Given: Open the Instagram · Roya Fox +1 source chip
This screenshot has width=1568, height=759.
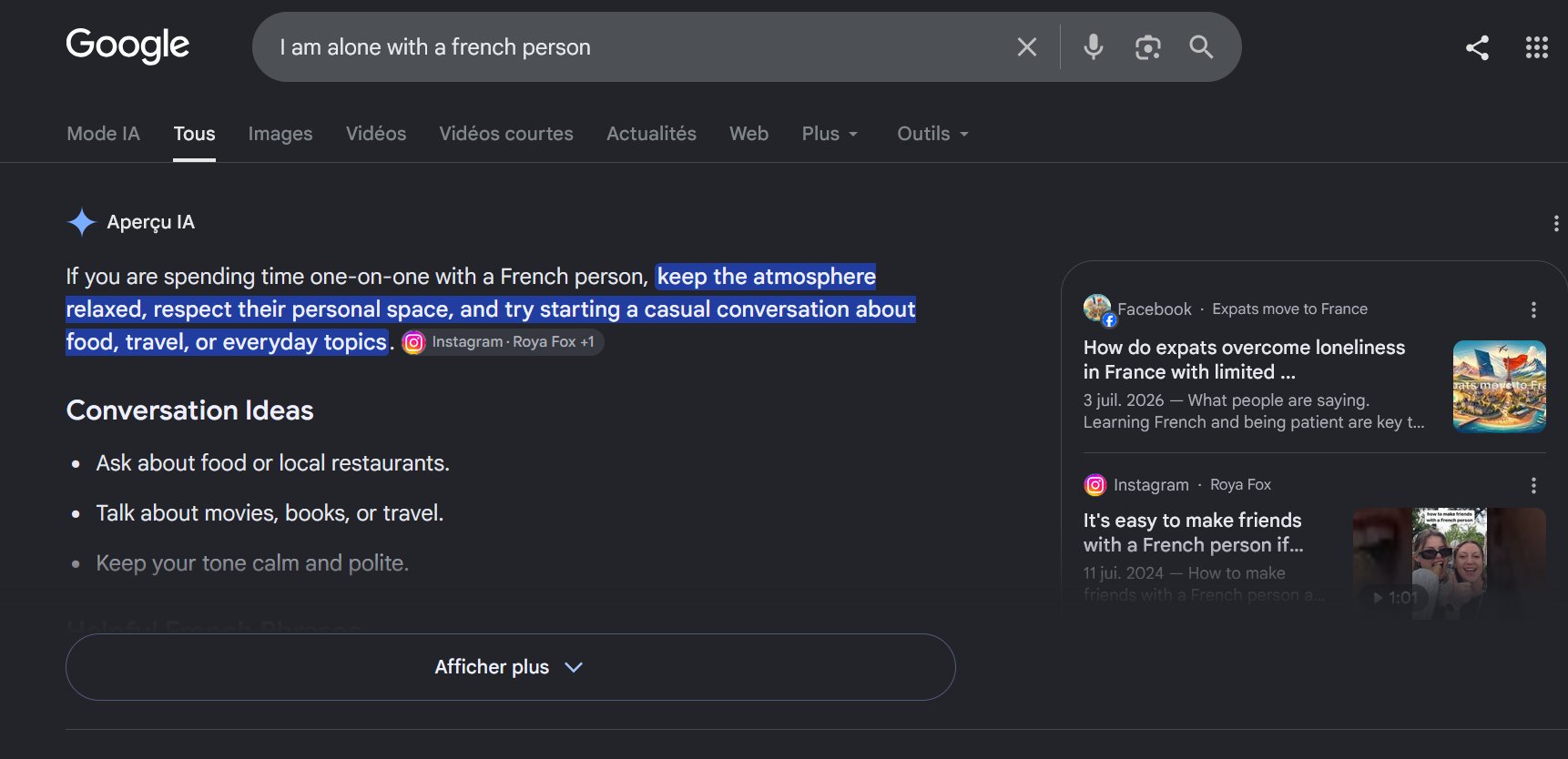Looking at the screenshot, I should tap(503, 342).
